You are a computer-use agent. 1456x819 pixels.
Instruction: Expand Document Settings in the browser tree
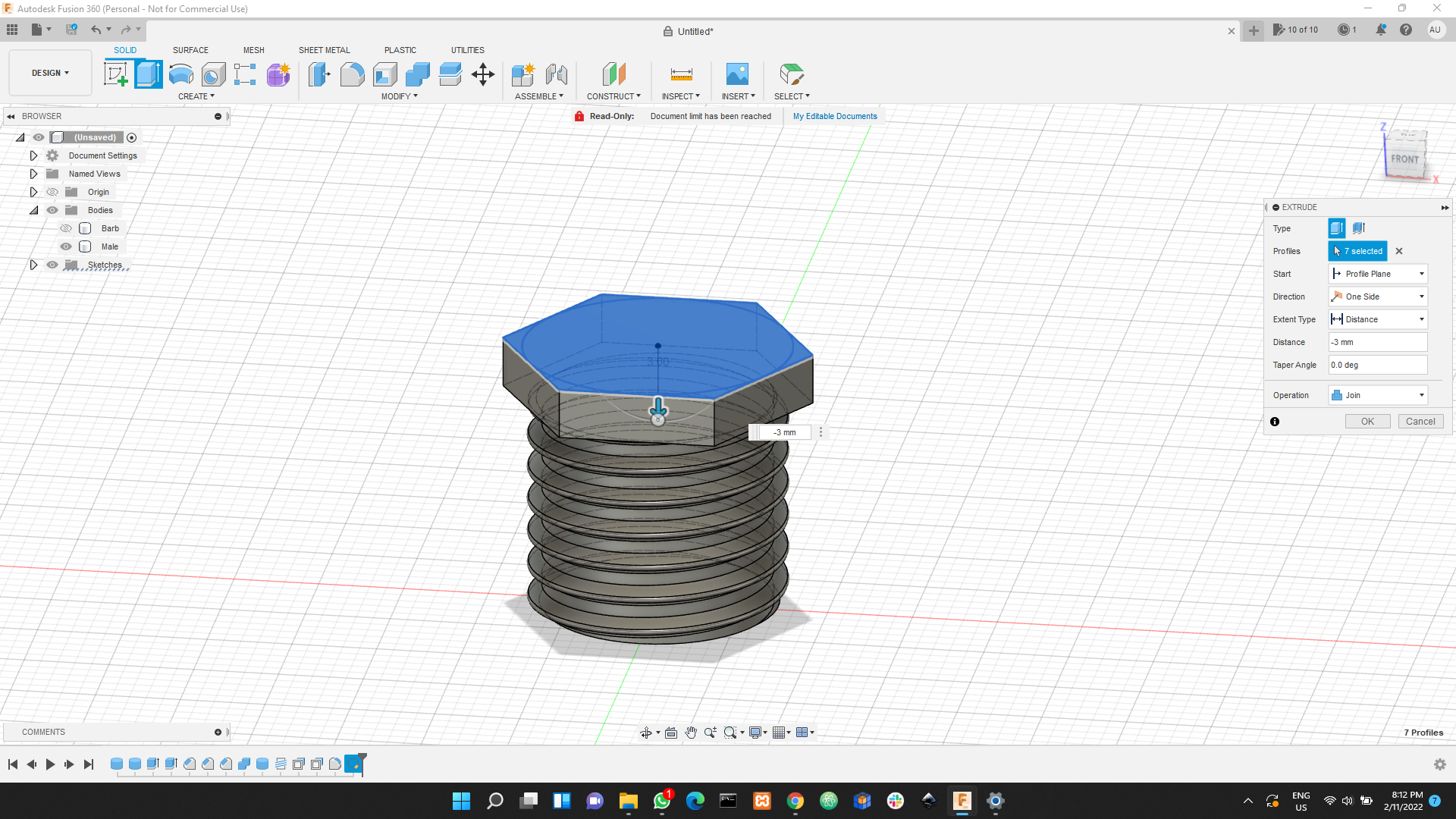coord(33,155)
